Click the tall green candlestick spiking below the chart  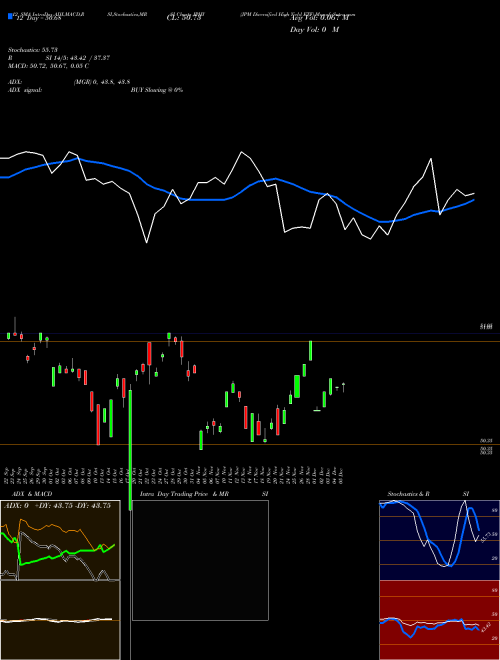click(x=130, y=450)
